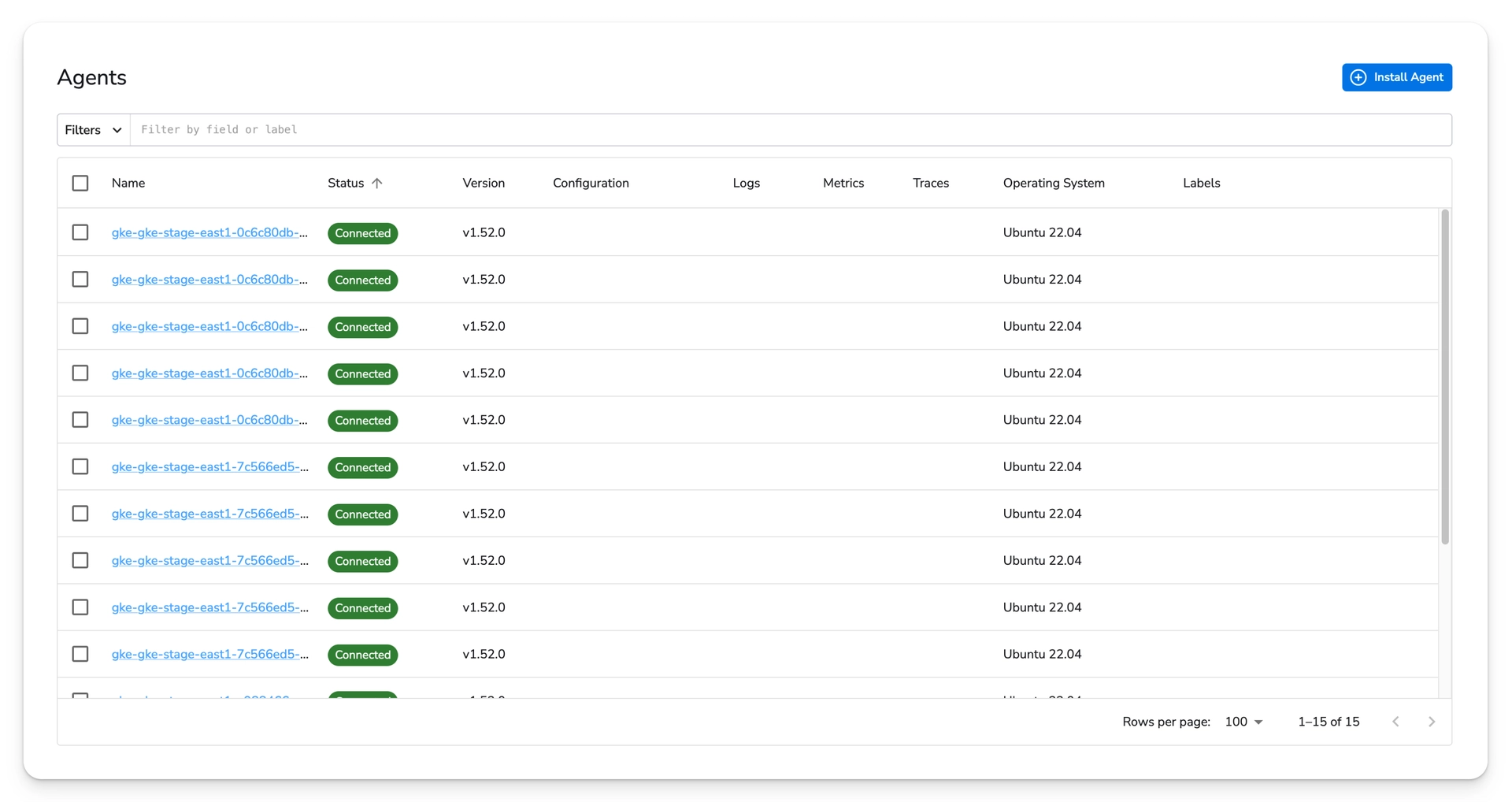Open the Filters dropdown
This screenshot has width=1512, height=802.
pyautogui.click(x=91, y=129)
